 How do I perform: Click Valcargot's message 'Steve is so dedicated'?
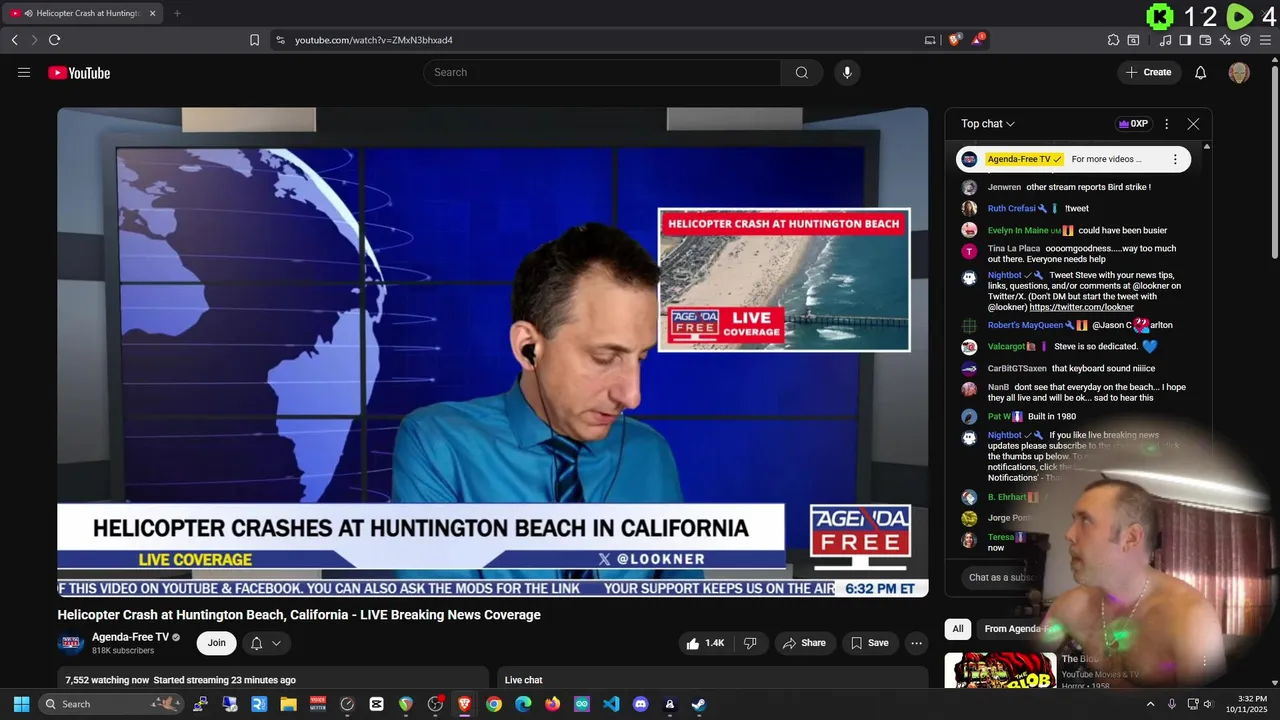[1096, 346]
